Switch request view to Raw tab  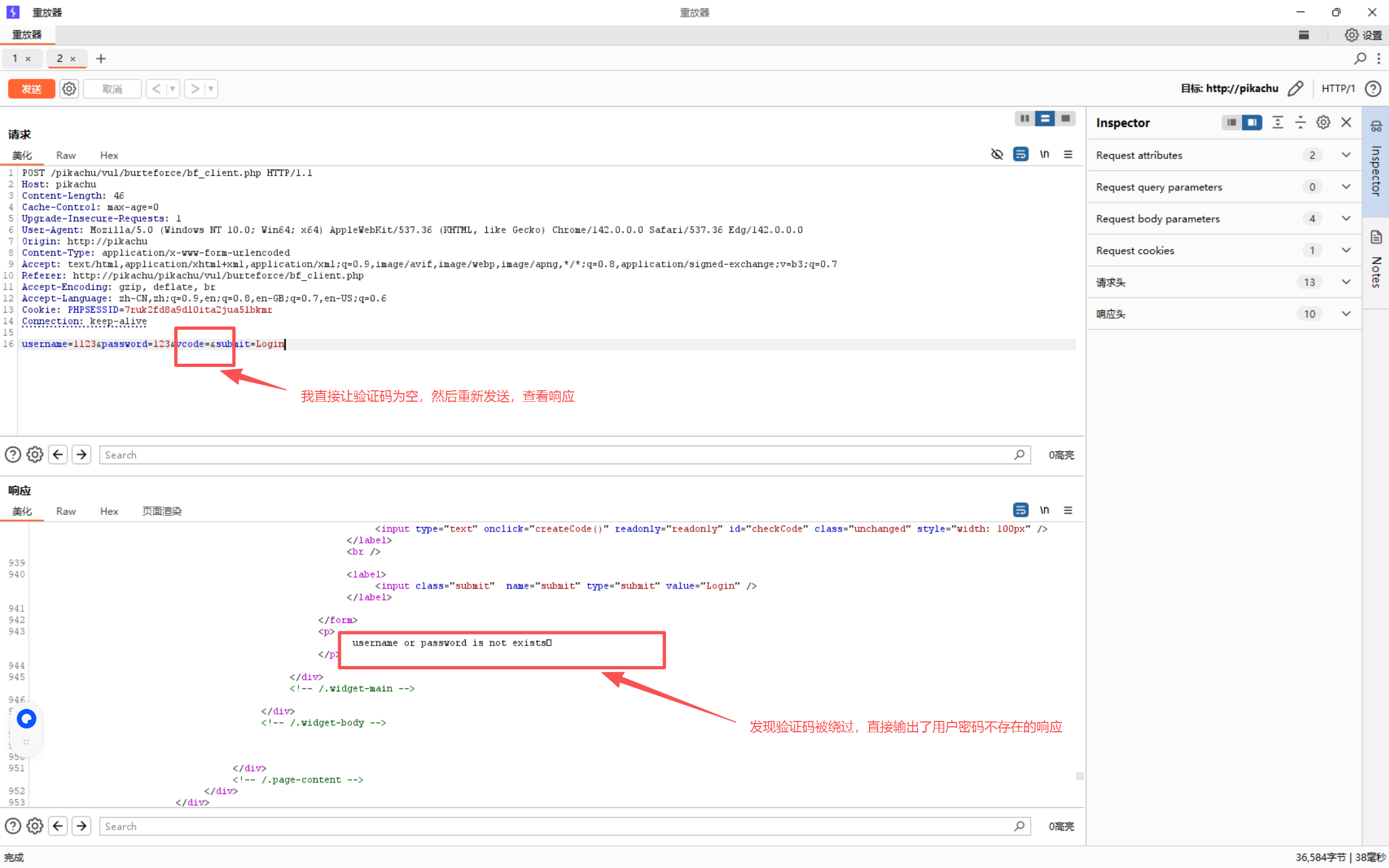pos(66,155)
